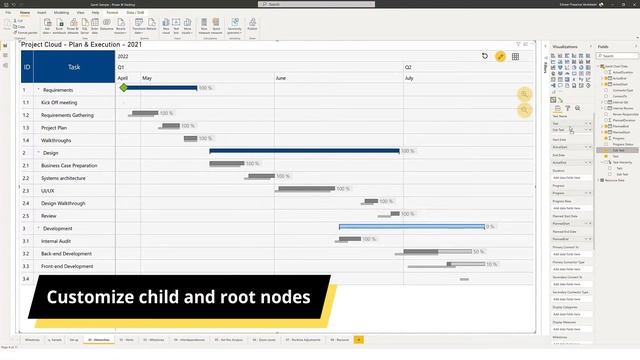
Task: Click the New measure ribbon icon
Action: click(x=204, y=24)
